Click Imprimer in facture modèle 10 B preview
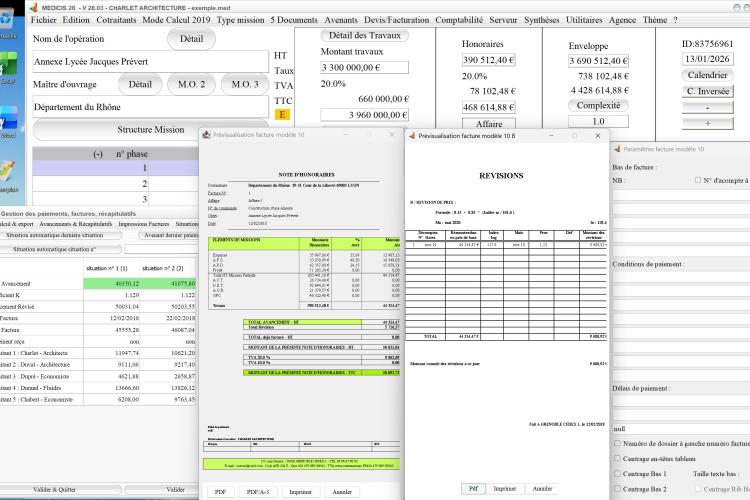The width and height of the screenshot is (750, 500). click(x=505, y=489)
